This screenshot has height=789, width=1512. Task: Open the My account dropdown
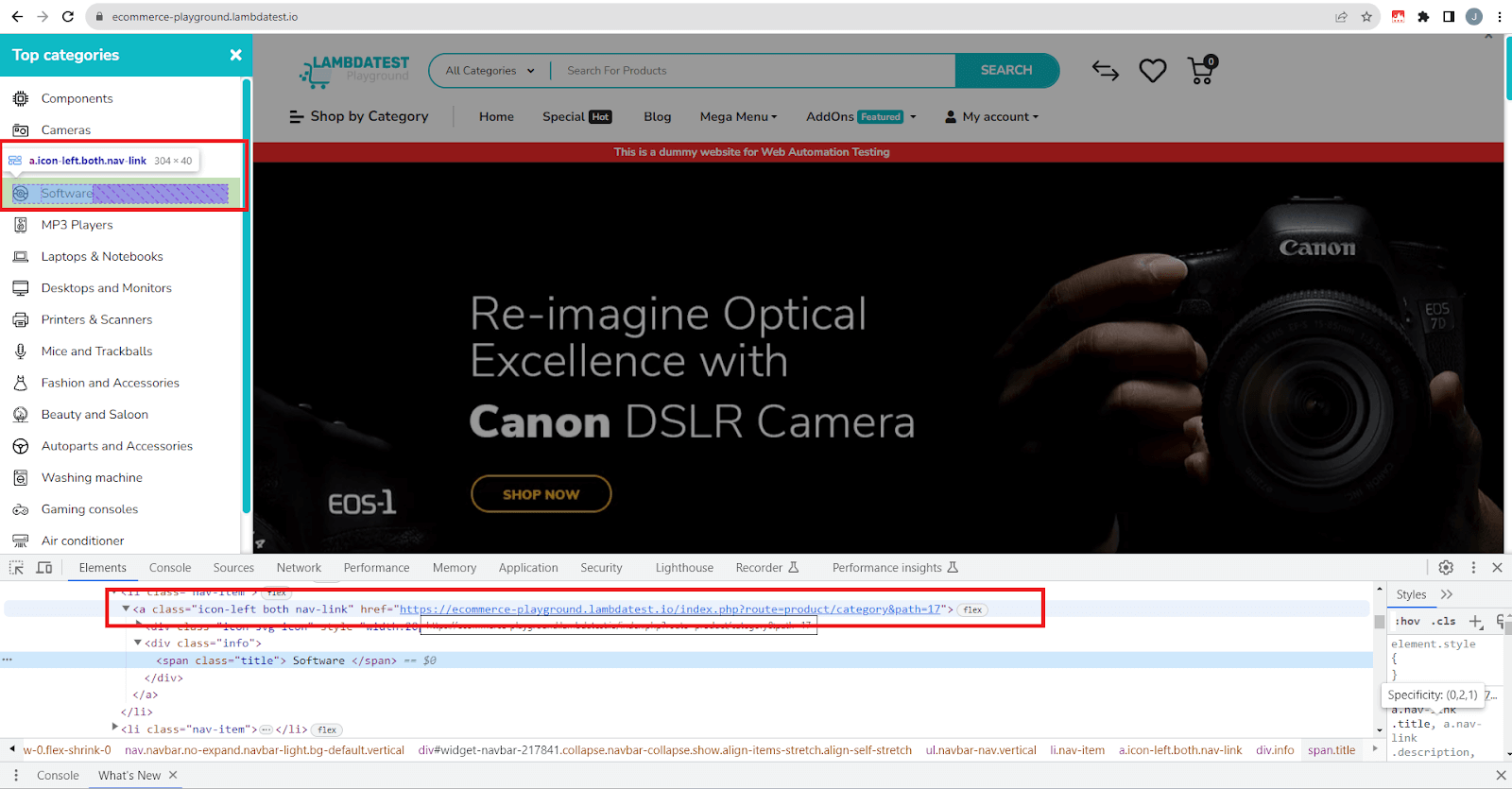point(992,117)
